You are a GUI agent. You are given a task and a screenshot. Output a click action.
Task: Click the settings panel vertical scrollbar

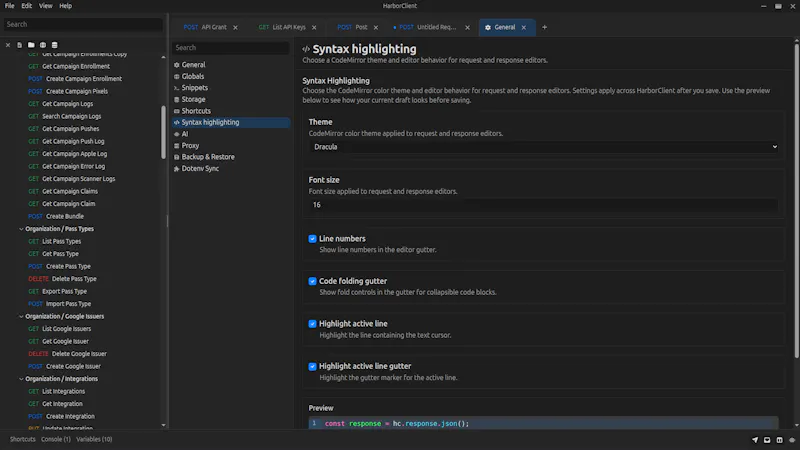pos(796,201)
